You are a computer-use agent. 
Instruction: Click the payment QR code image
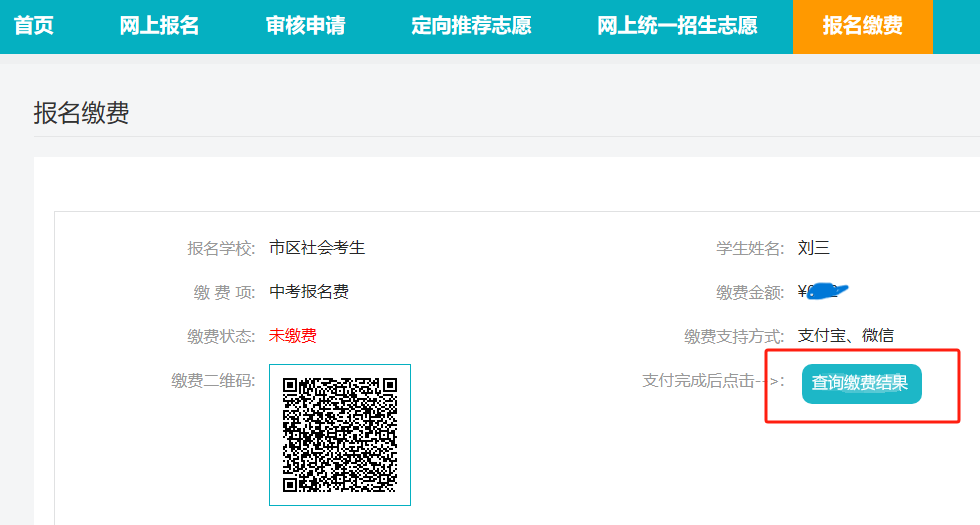click(x=340, y=435)
